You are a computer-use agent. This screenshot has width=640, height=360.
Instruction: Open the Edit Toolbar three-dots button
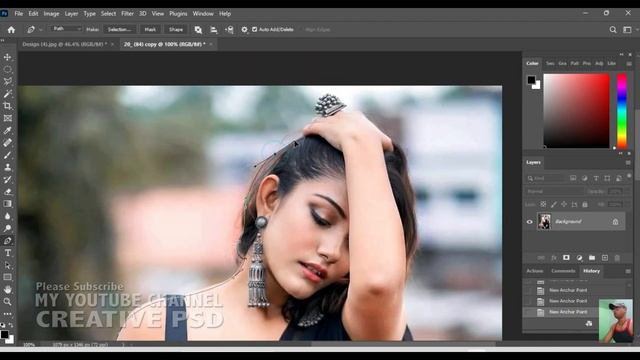[7, 314]
